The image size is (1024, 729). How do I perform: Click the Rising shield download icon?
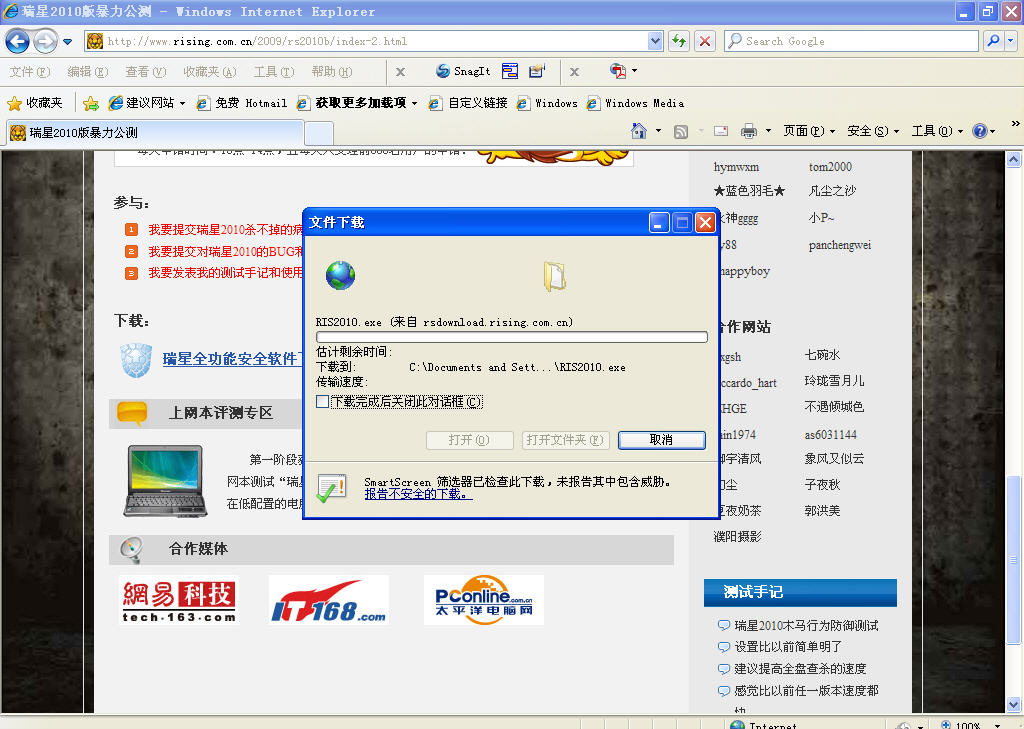pos(136,360)
